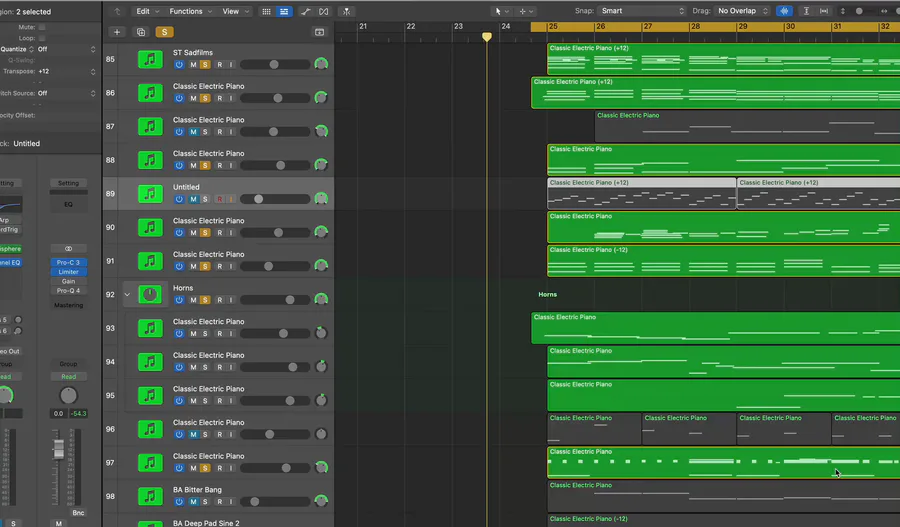Image resolution: width=900 pixels, height=527 pixels.
Task: Collapse the Horns track stack
Action: pyautogui.click(x=127, y=294)
